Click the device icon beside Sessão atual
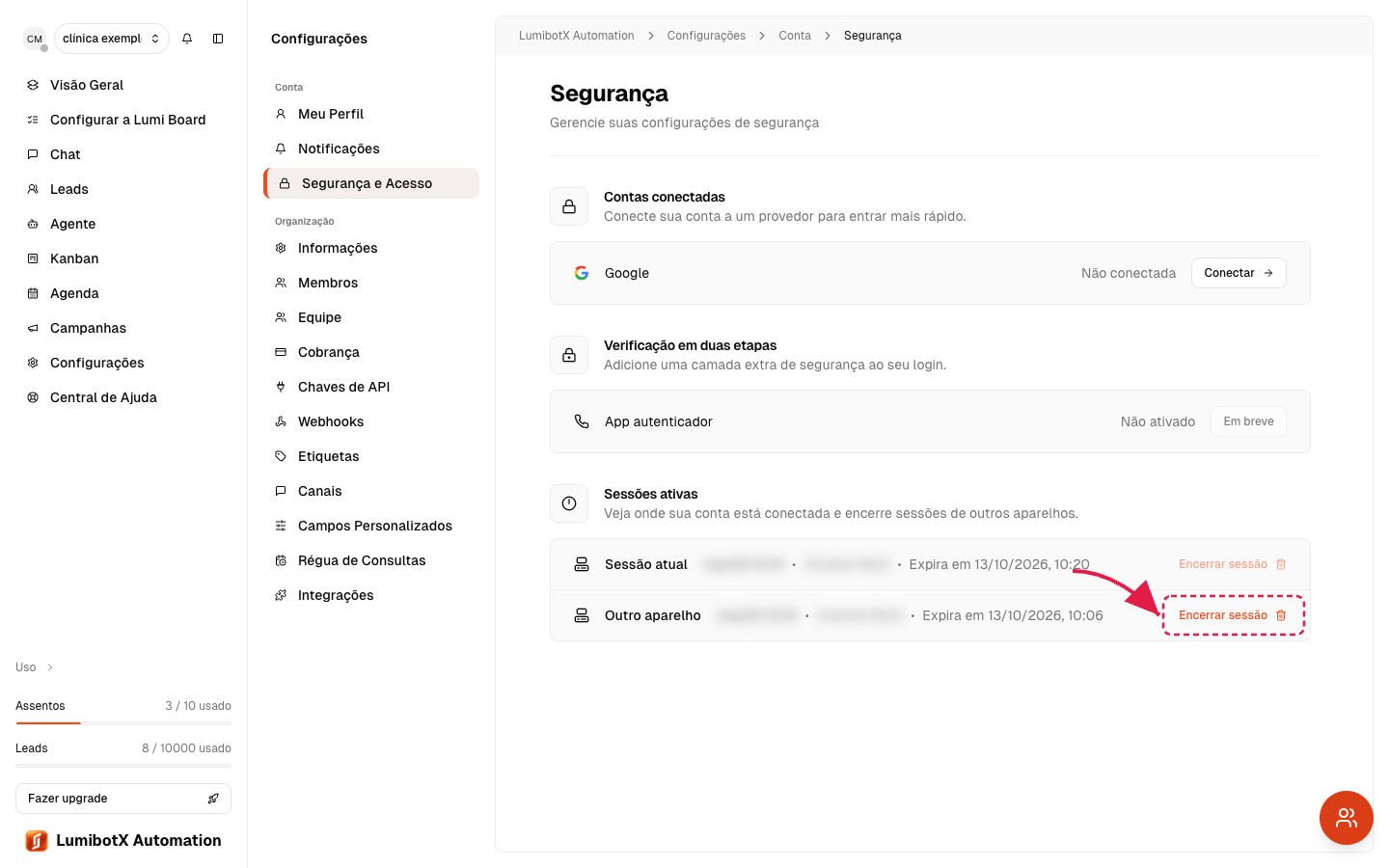1389x868 pixels. pos(582,564)
